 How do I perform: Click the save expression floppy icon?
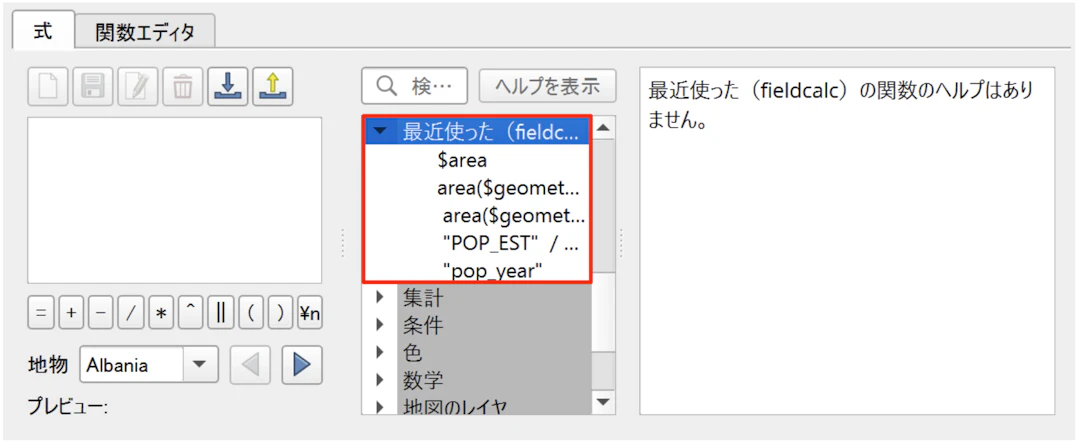[x=93, y=87]
